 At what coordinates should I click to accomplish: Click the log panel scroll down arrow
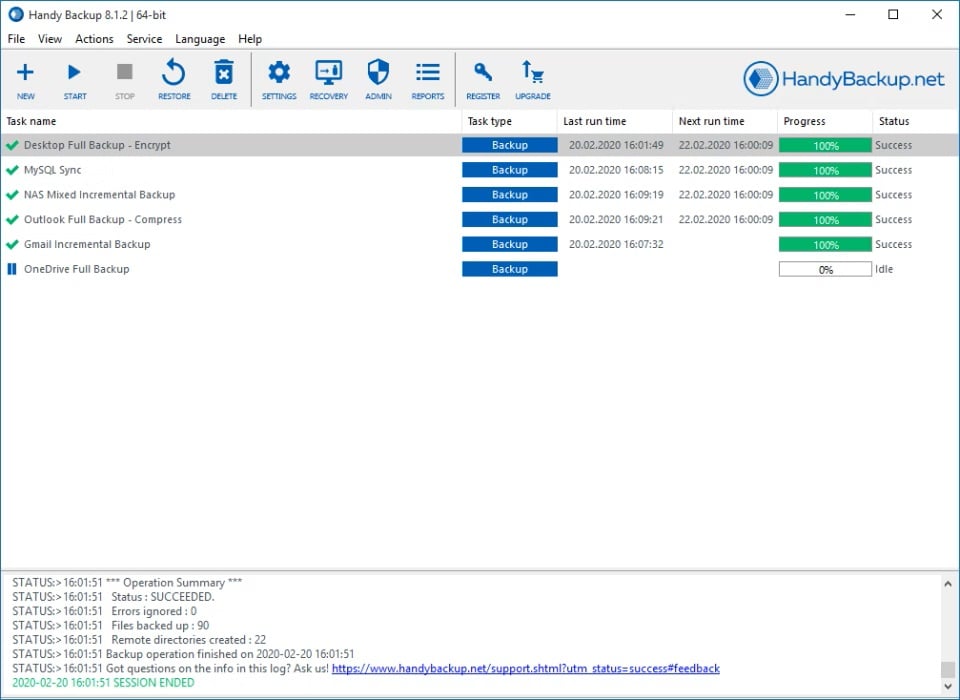tap(948, 686)
